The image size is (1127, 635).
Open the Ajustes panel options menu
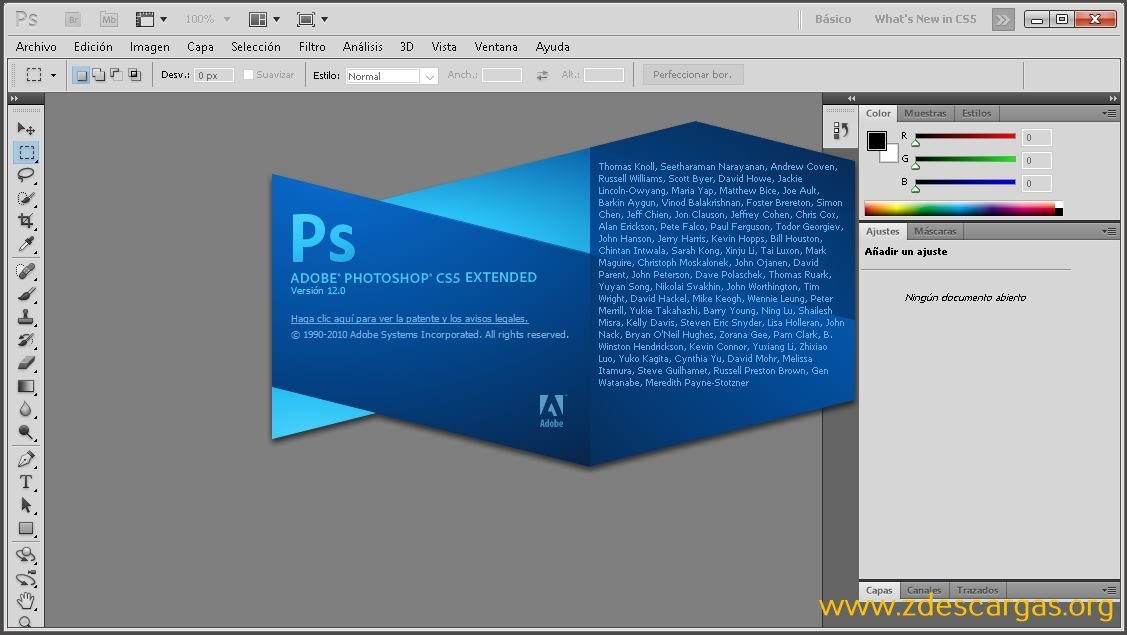click(x=1109, y=232)
